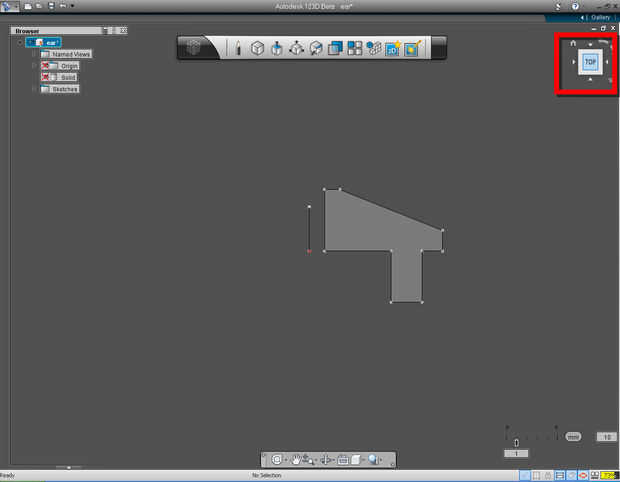Toggle visibility of Solid (red X)

tap(45, 77)
